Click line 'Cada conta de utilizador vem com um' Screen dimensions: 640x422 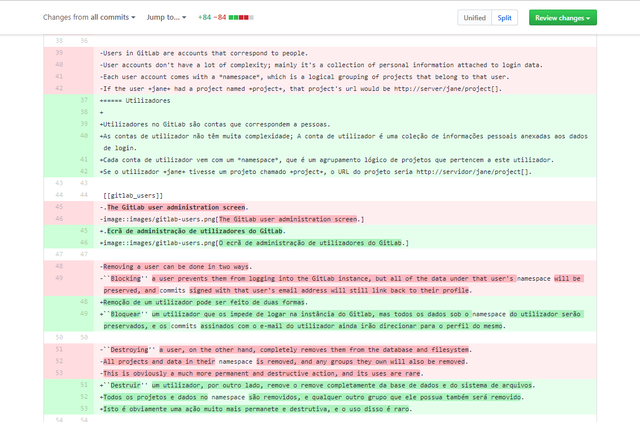(x=327, y=160)
